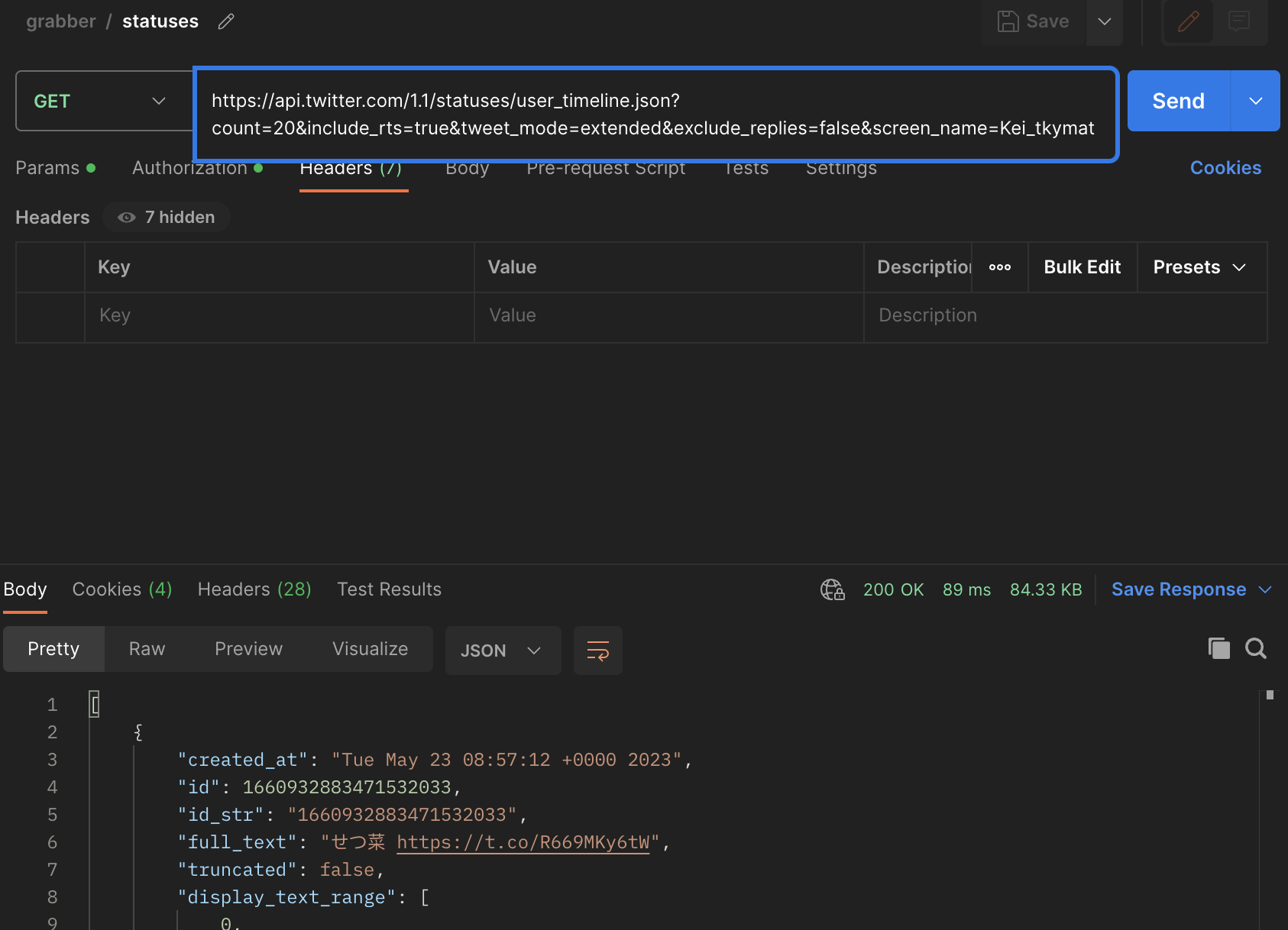Click Save Response
Screen dimensions: 1288x930
(x=1179, y=589)
